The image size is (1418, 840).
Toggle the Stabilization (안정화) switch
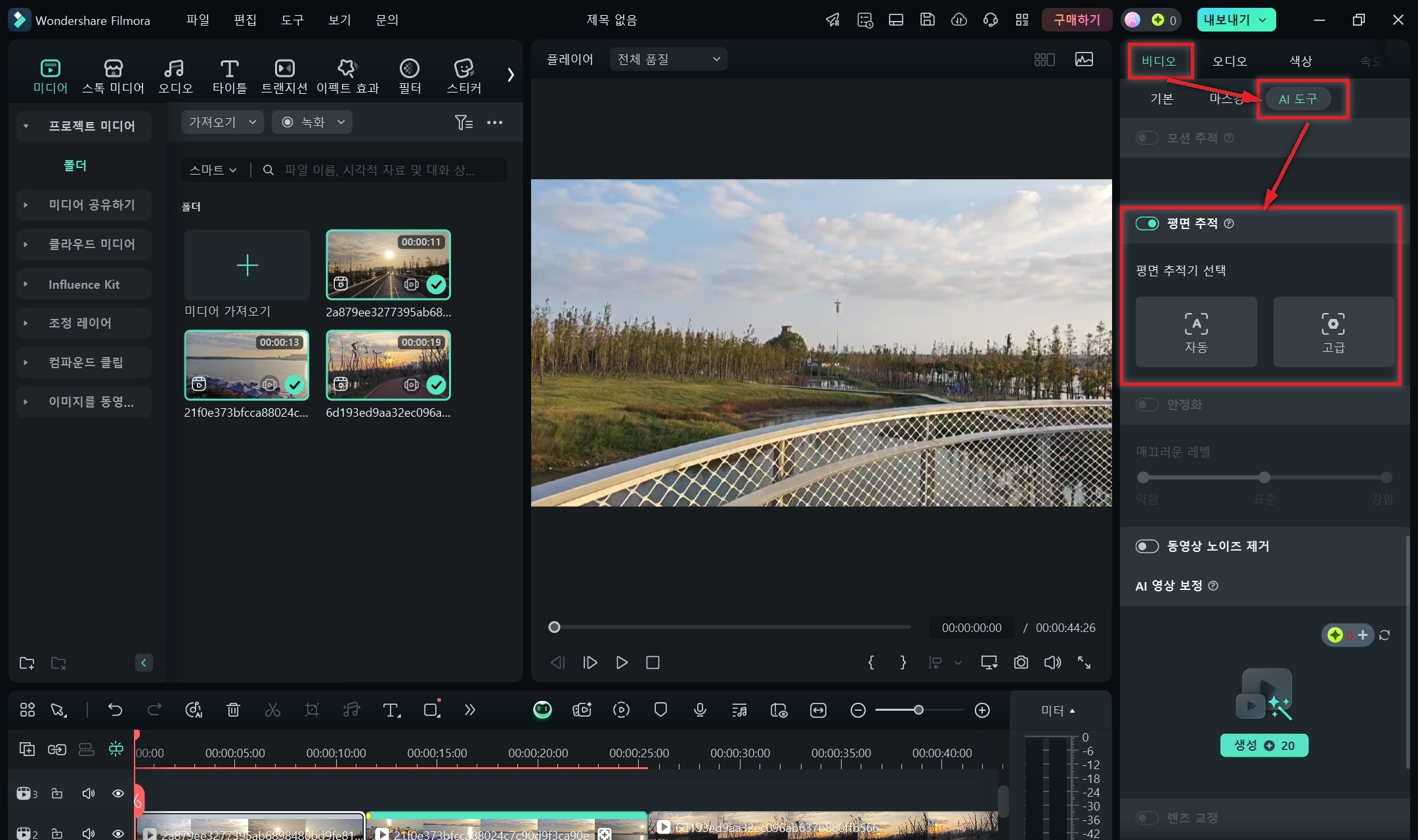point(1147,404)
